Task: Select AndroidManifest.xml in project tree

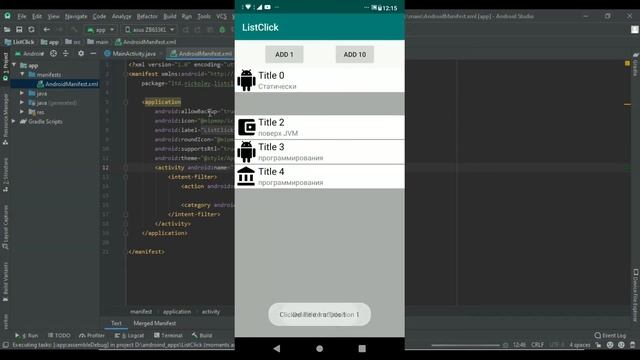Action: (x=68, y=84)
